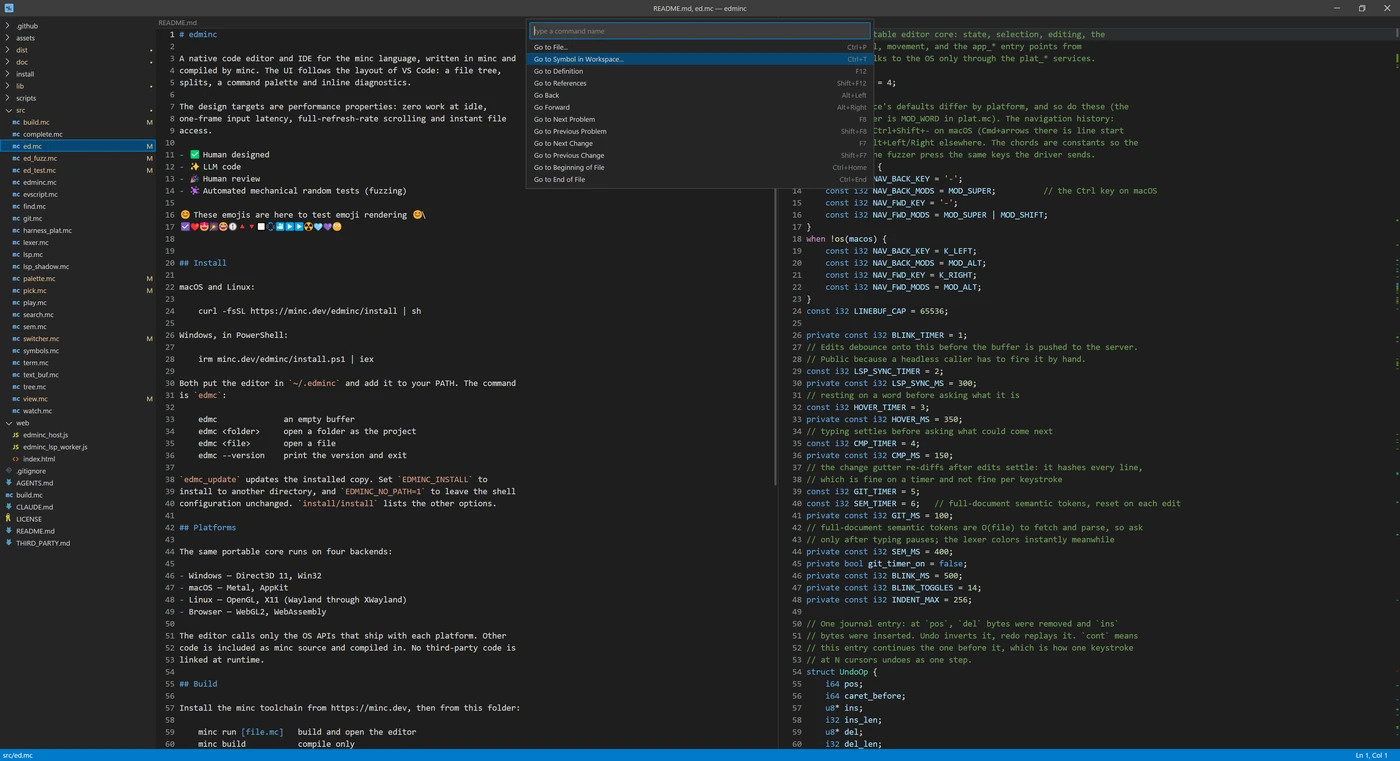1400x761 pixels.
Task: Click the ribbon icon beside LICENSE
Action: click(9, 519)
